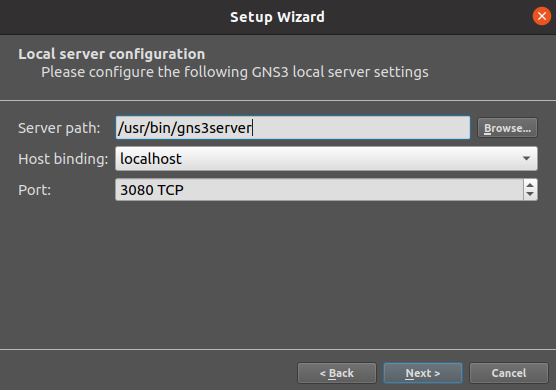This screenshot has width=556, height=390.
Task: Close the Setup Wizard with the orange X
Action: 541,16
